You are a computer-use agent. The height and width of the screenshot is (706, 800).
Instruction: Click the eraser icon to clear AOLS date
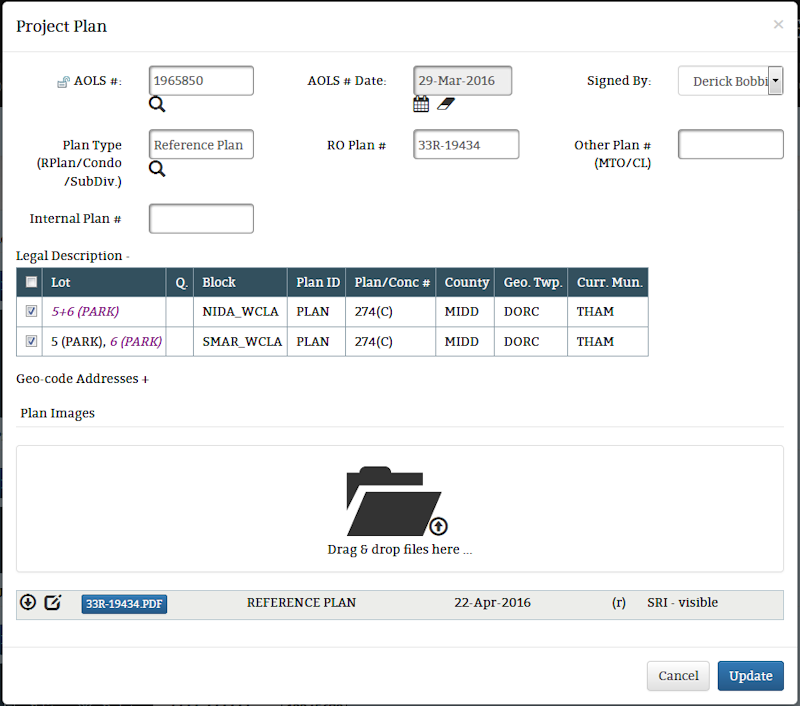coord(445,104)
